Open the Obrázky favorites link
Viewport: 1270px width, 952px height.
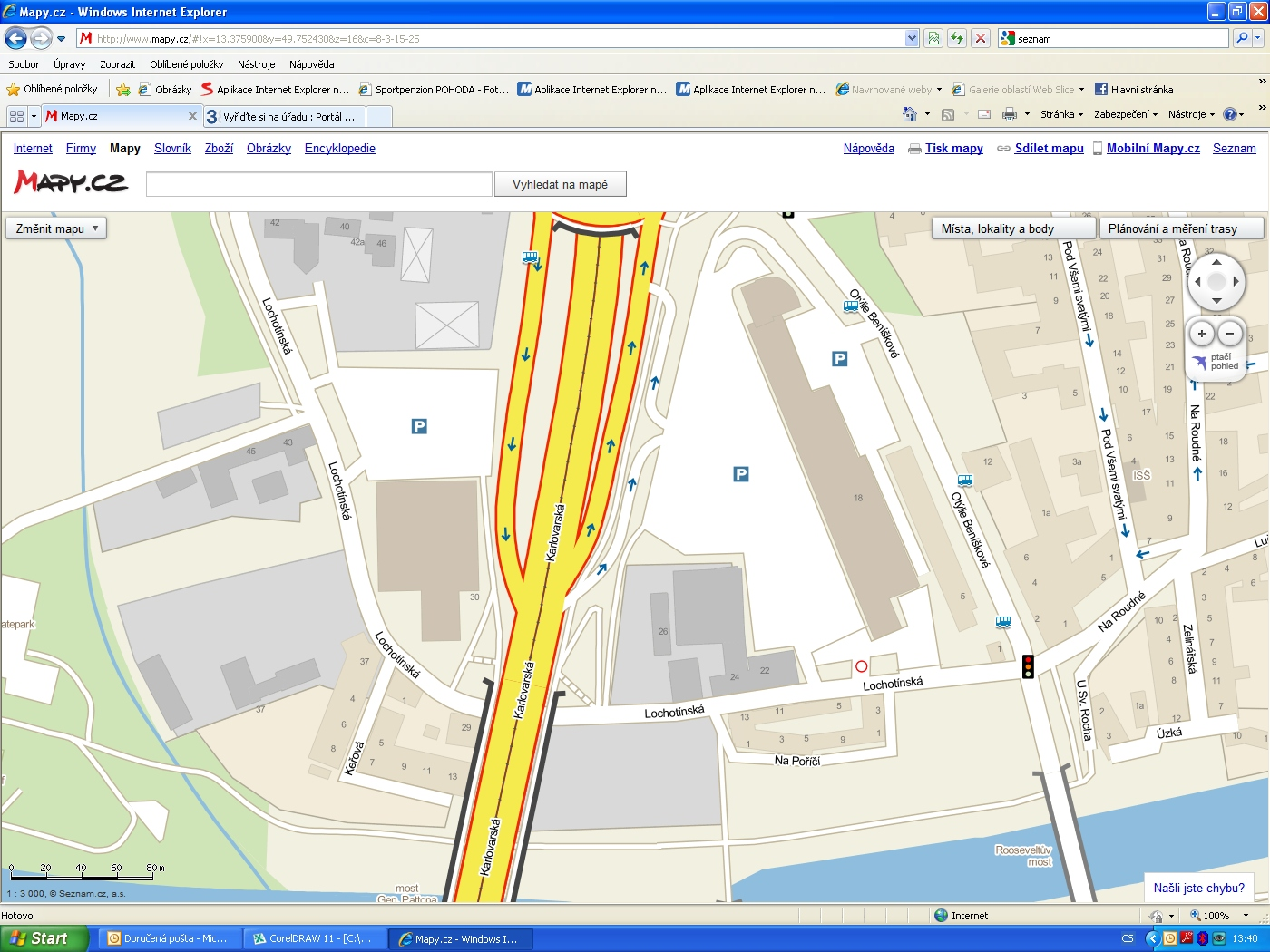coord(165,89)
